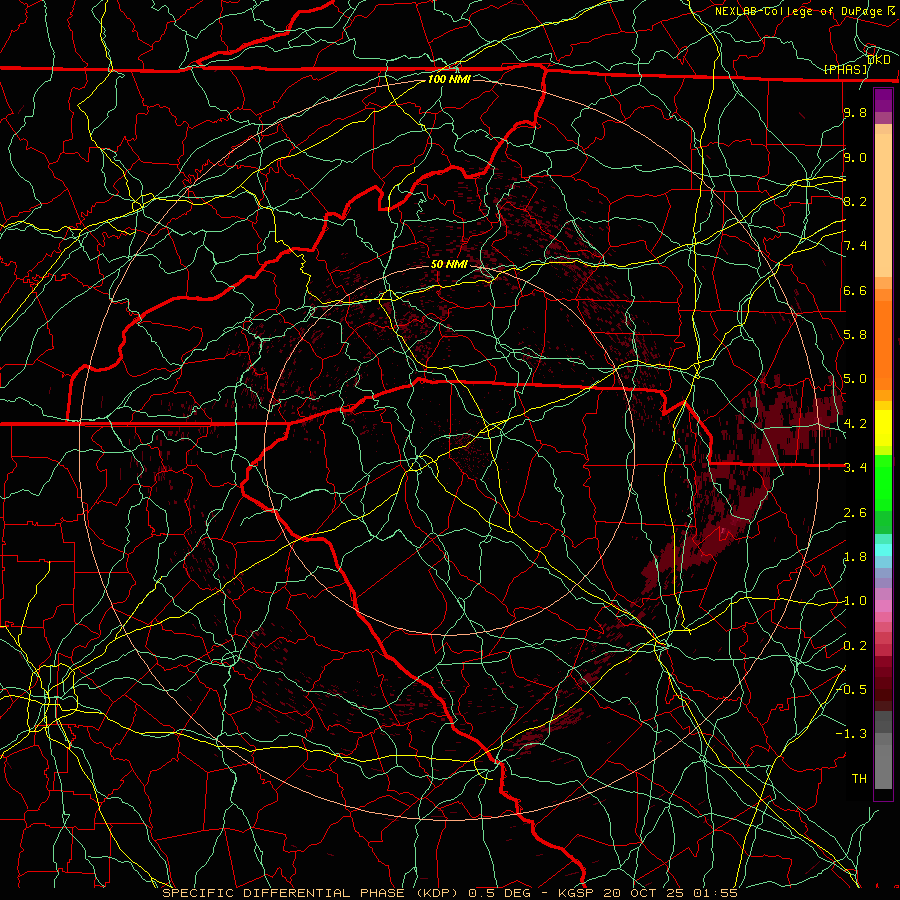This screenshot has height=900, width=900.
Task: Click the 7.4 scale value
Action: (855, 246)
